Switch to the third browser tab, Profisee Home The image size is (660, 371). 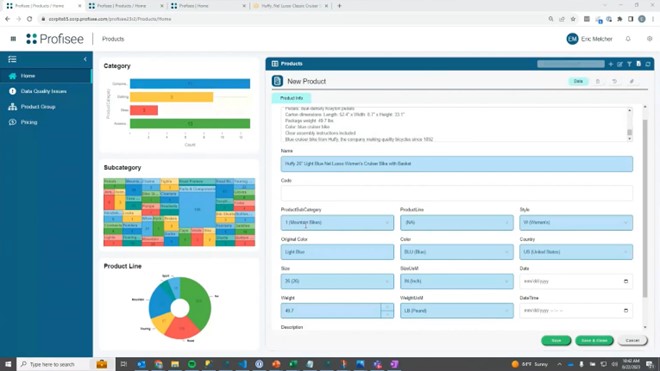(x=208, y=6)
